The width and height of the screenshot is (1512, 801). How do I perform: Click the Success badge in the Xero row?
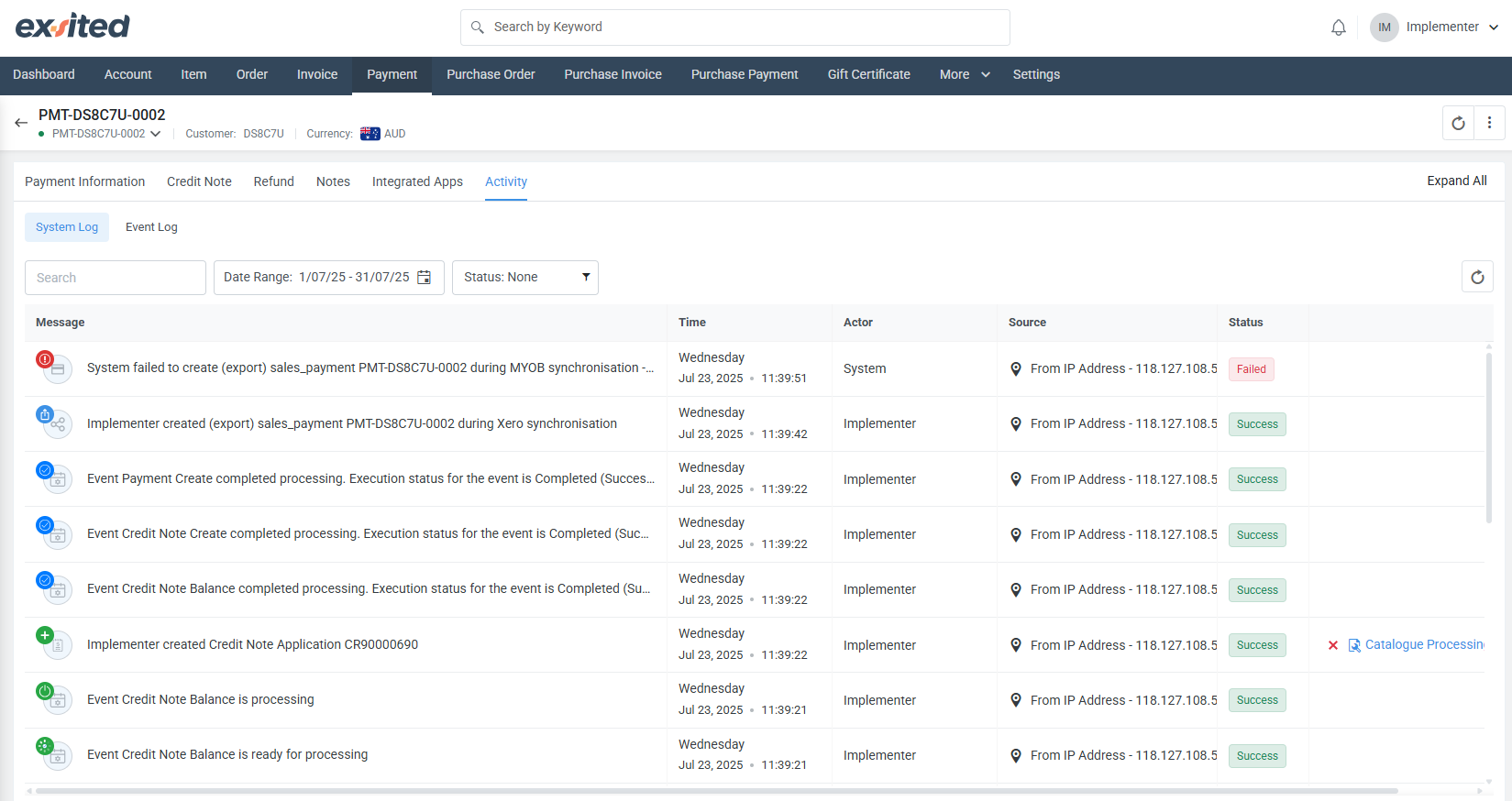click(x=1257, y=424)
